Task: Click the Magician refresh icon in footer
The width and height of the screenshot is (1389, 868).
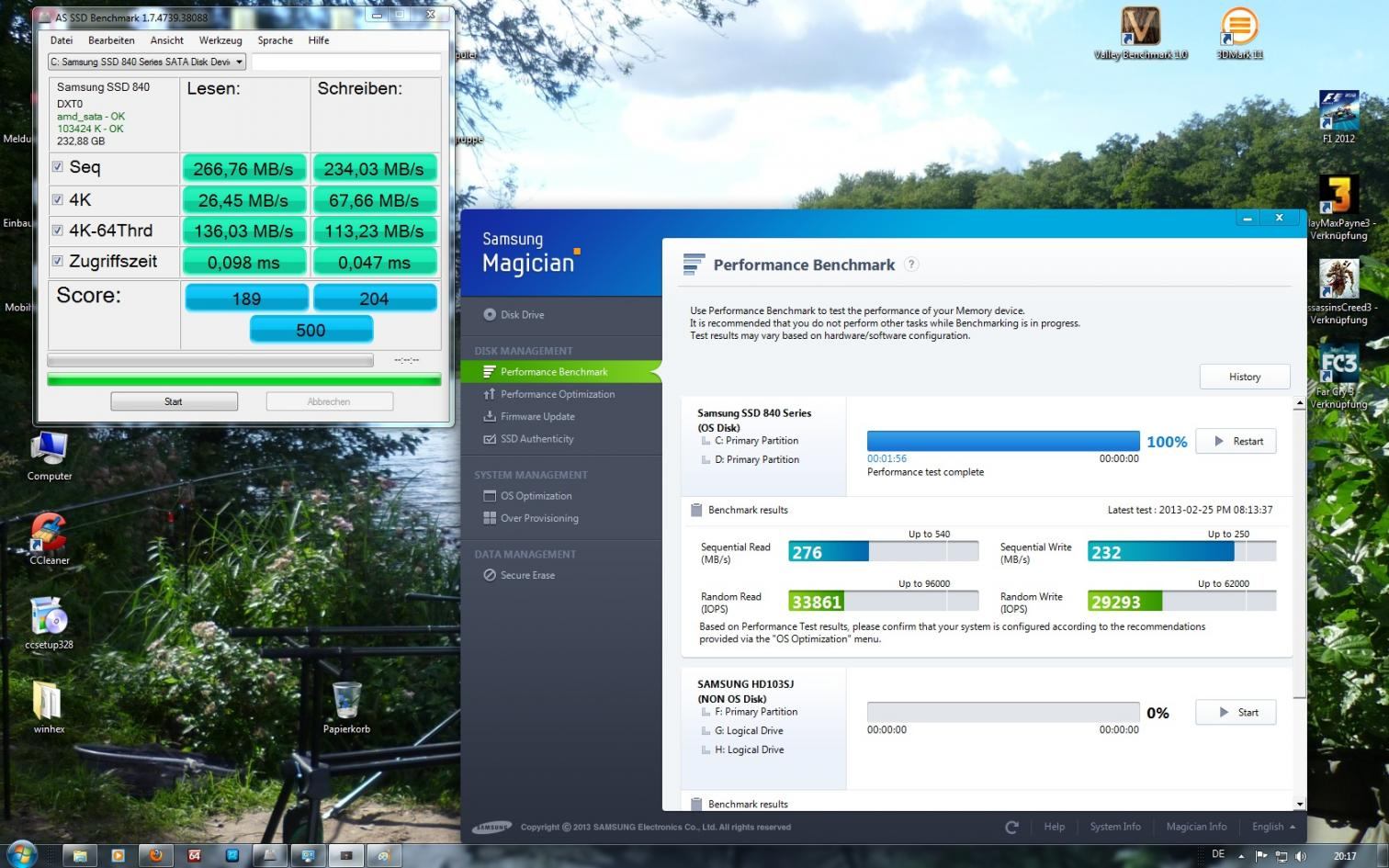Action: [1011, 827]
